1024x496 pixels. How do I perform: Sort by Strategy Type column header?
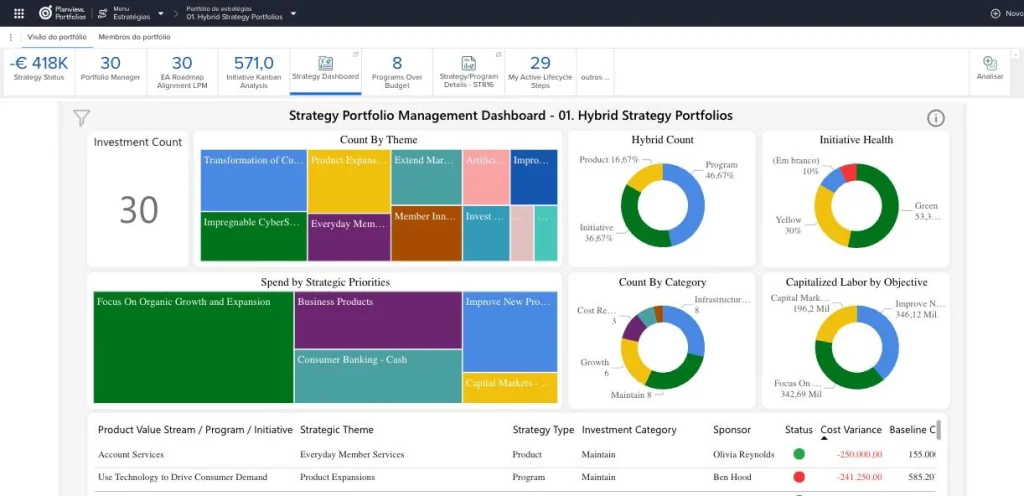(x=543, y=429)
